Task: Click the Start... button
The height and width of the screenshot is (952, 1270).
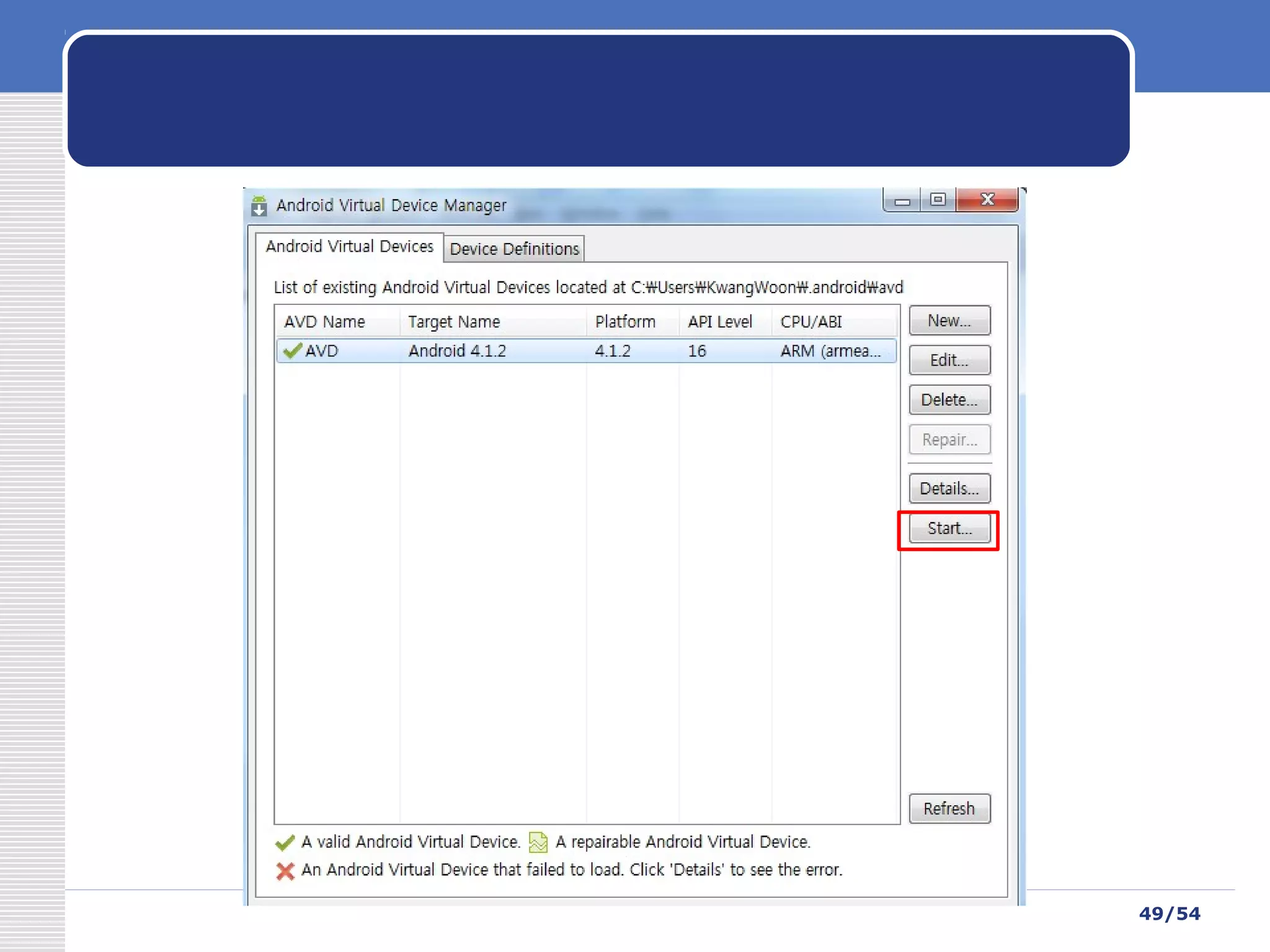Action: [949, 529]
